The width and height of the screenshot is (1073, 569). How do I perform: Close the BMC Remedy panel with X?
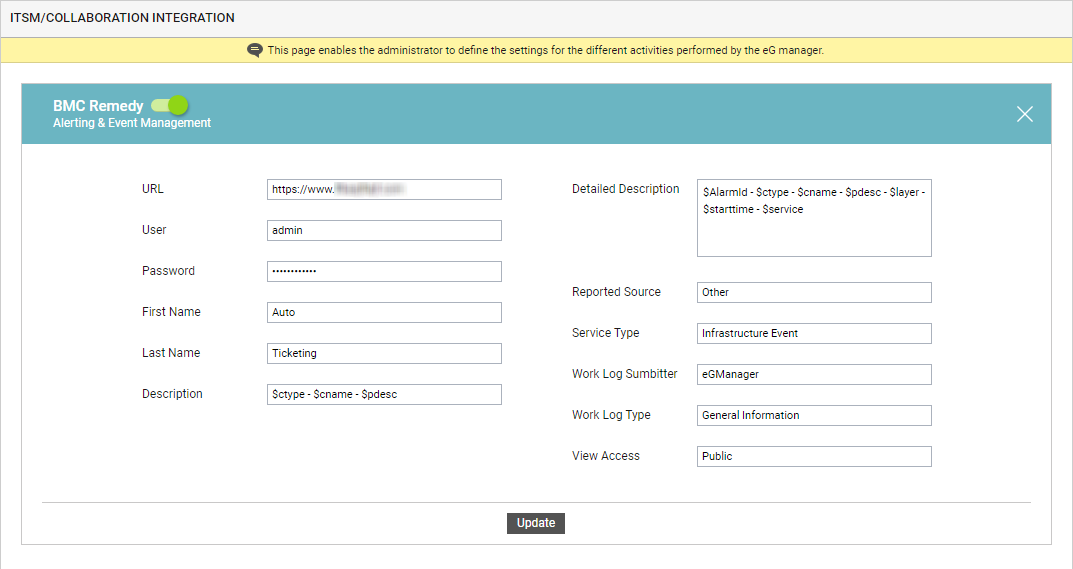(x=1024, y=114)
